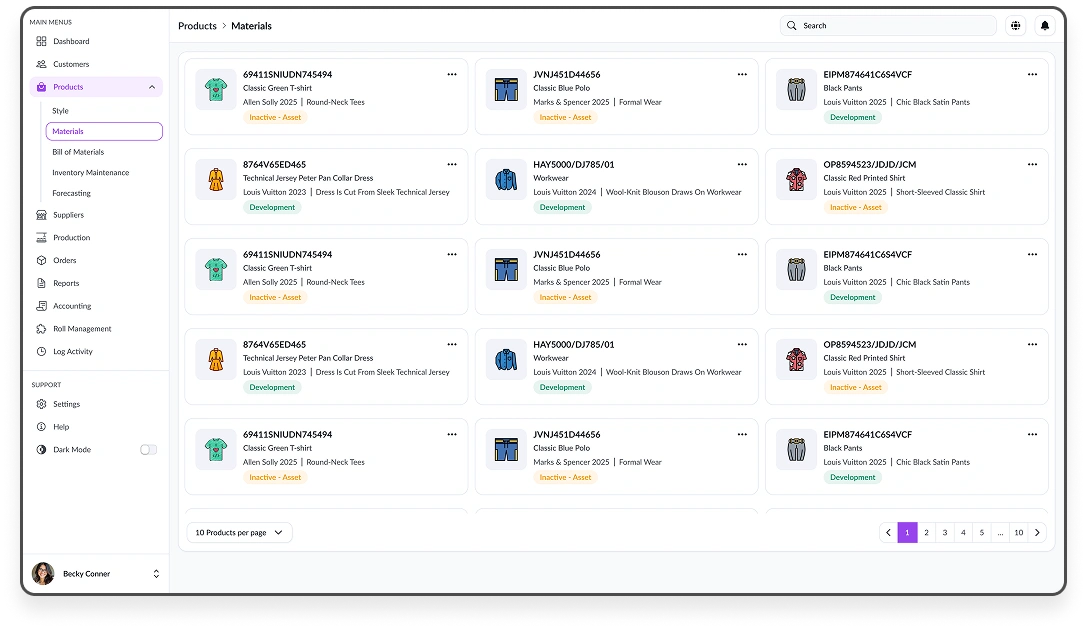The width and height of the screenshot is (1087, 630).
Task: Click the first Classic Green T-shirt thumbnail
Action: (x=216, y=90)
